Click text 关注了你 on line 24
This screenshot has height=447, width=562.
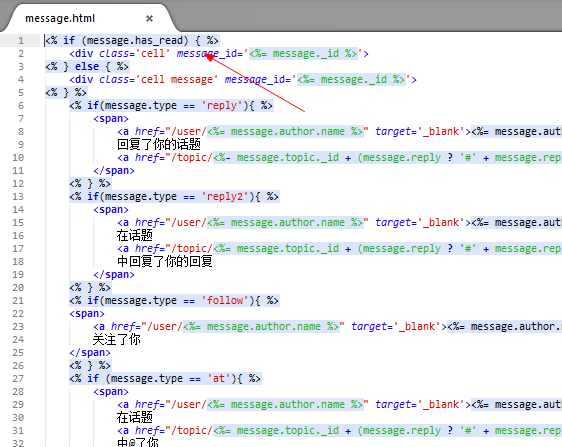[x=117, y=340]
